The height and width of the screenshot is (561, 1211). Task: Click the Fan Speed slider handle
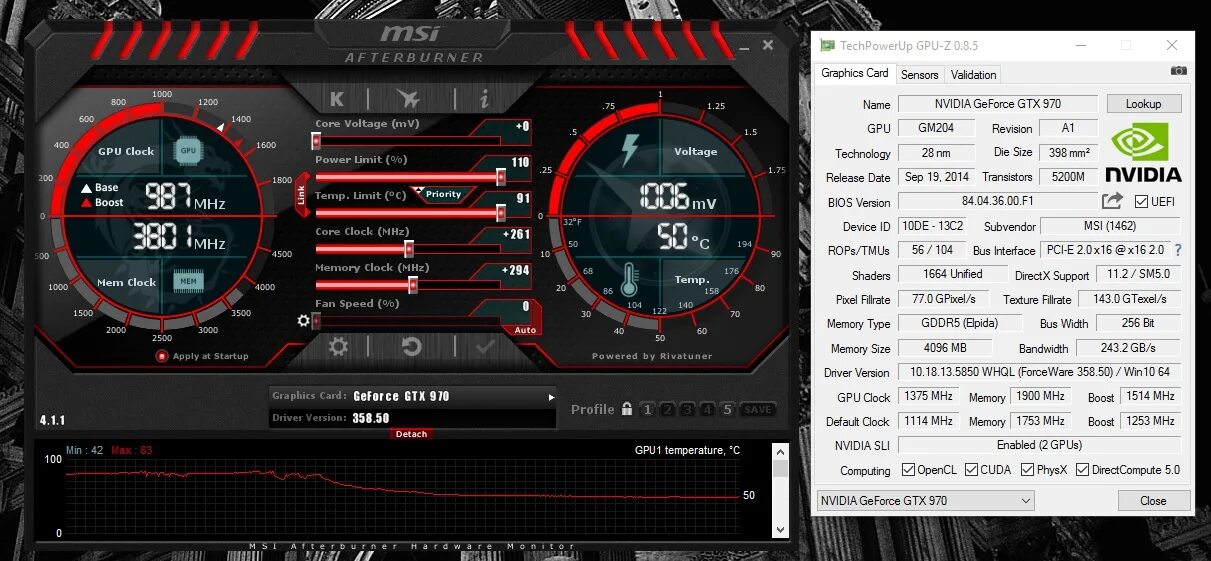pyautogui.click(x=316, y=321)
